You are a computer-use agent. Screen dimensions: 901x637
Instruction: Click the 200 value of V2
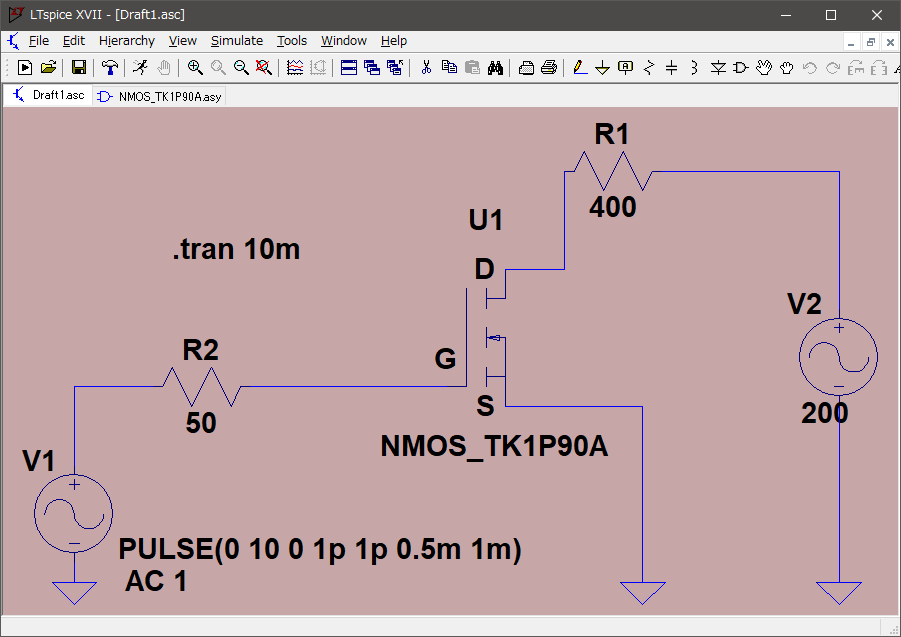(825, 413)
